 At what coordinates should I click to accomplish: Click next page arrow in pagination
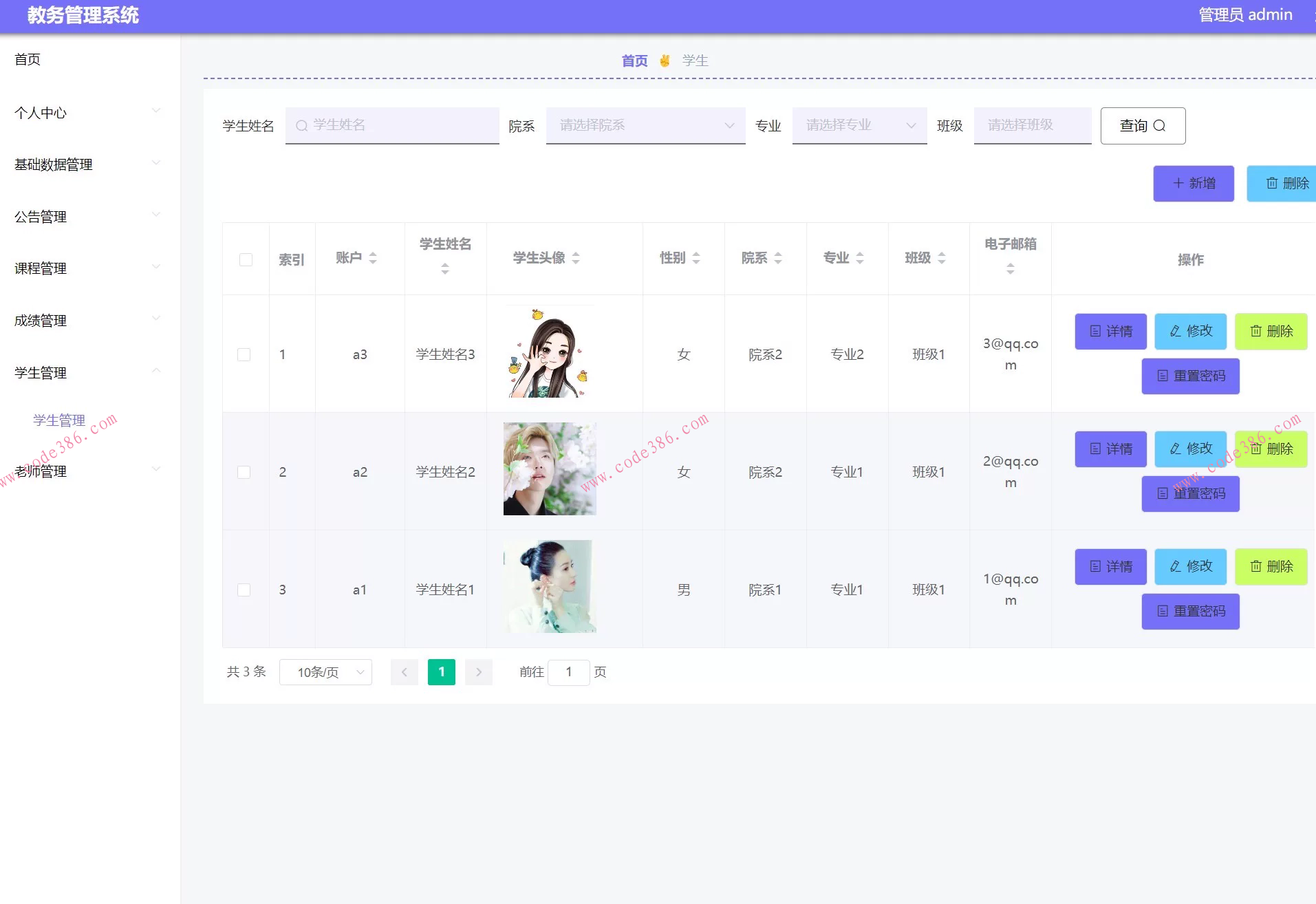coord(479,672)
